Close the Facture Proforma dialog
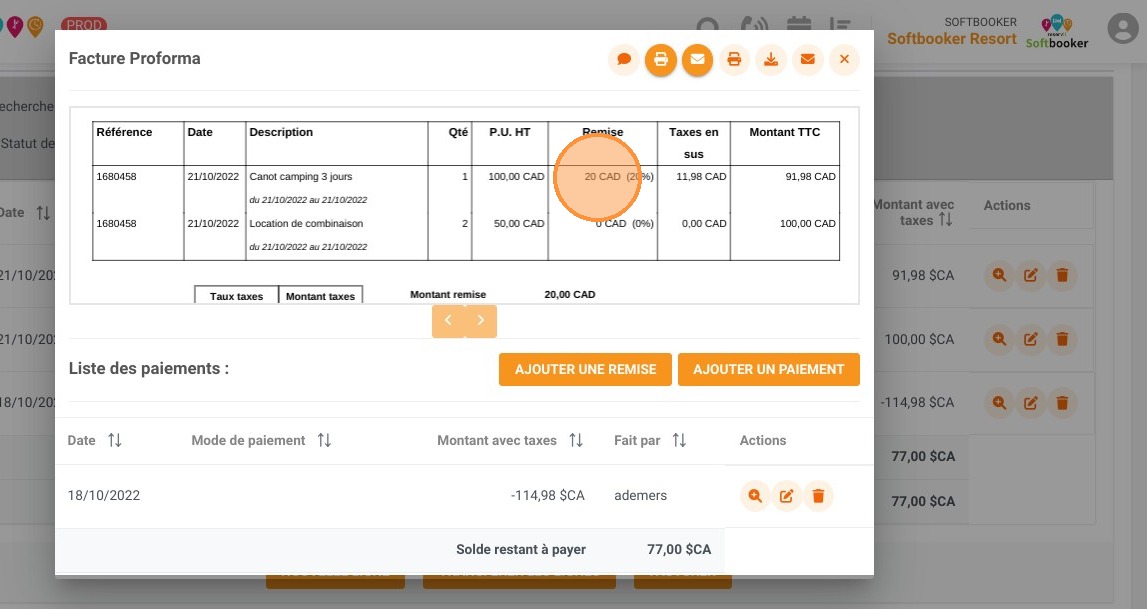The image size is (1147, 609). click(844, 59)
